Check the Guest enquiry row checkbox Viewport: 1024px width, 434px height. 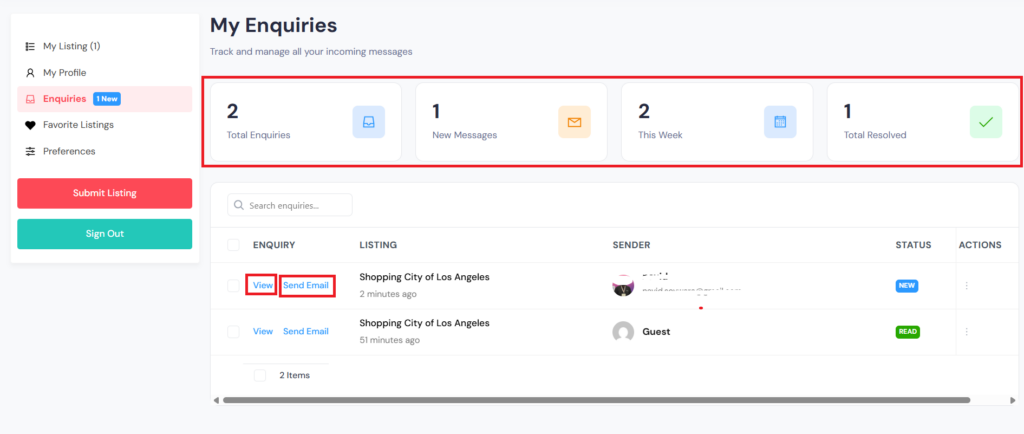tap(233, 332)
